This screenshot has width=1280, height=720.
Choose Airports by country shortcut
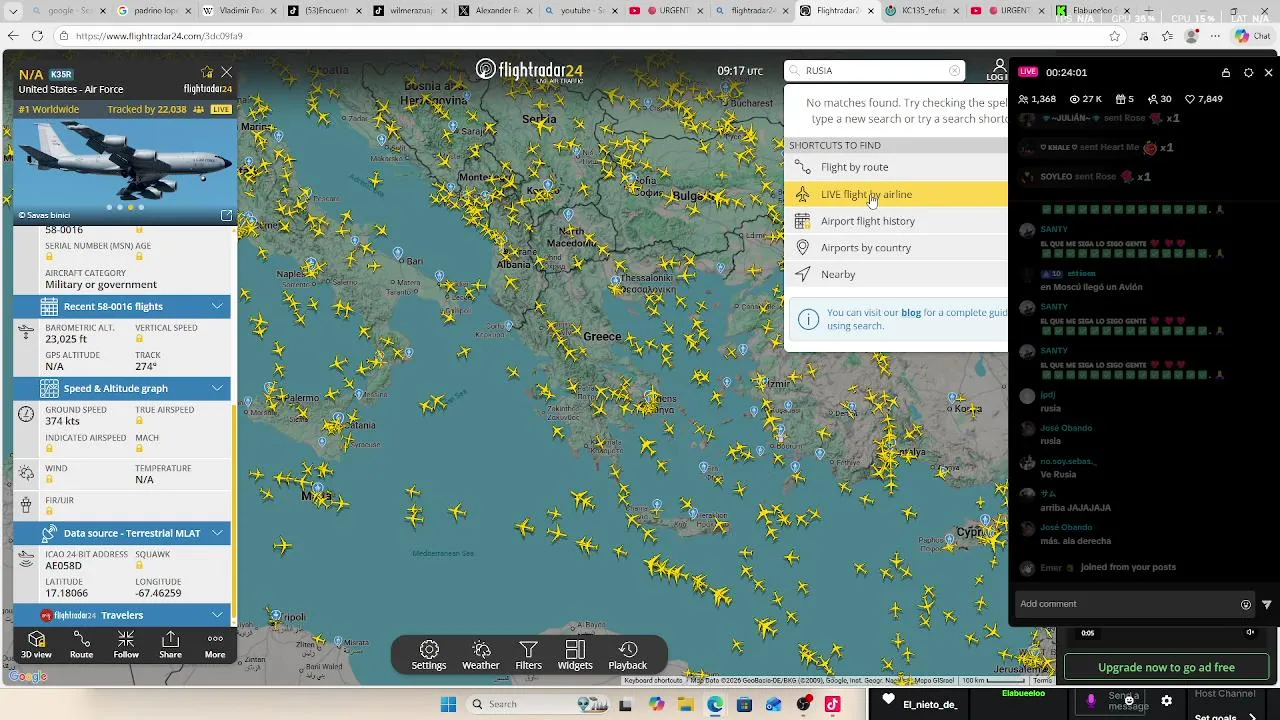896,248
